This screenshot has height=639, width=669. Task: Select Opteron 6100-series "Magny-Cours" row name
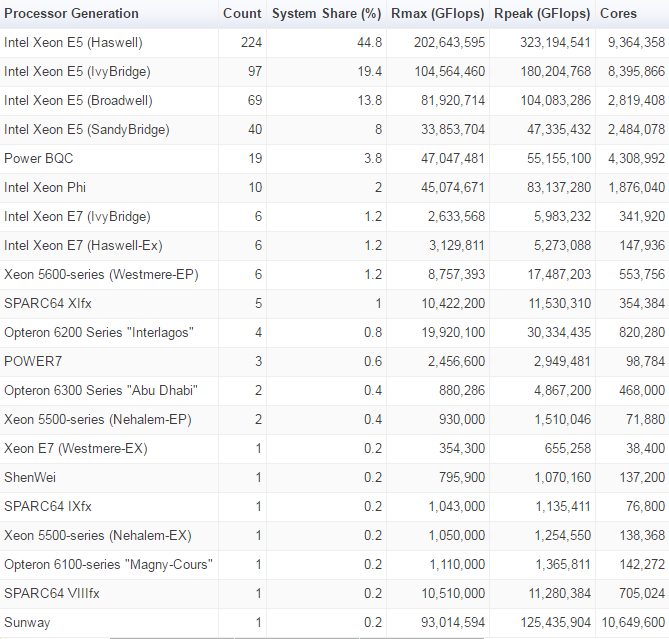pyautogui.click(x=108, y=565)
